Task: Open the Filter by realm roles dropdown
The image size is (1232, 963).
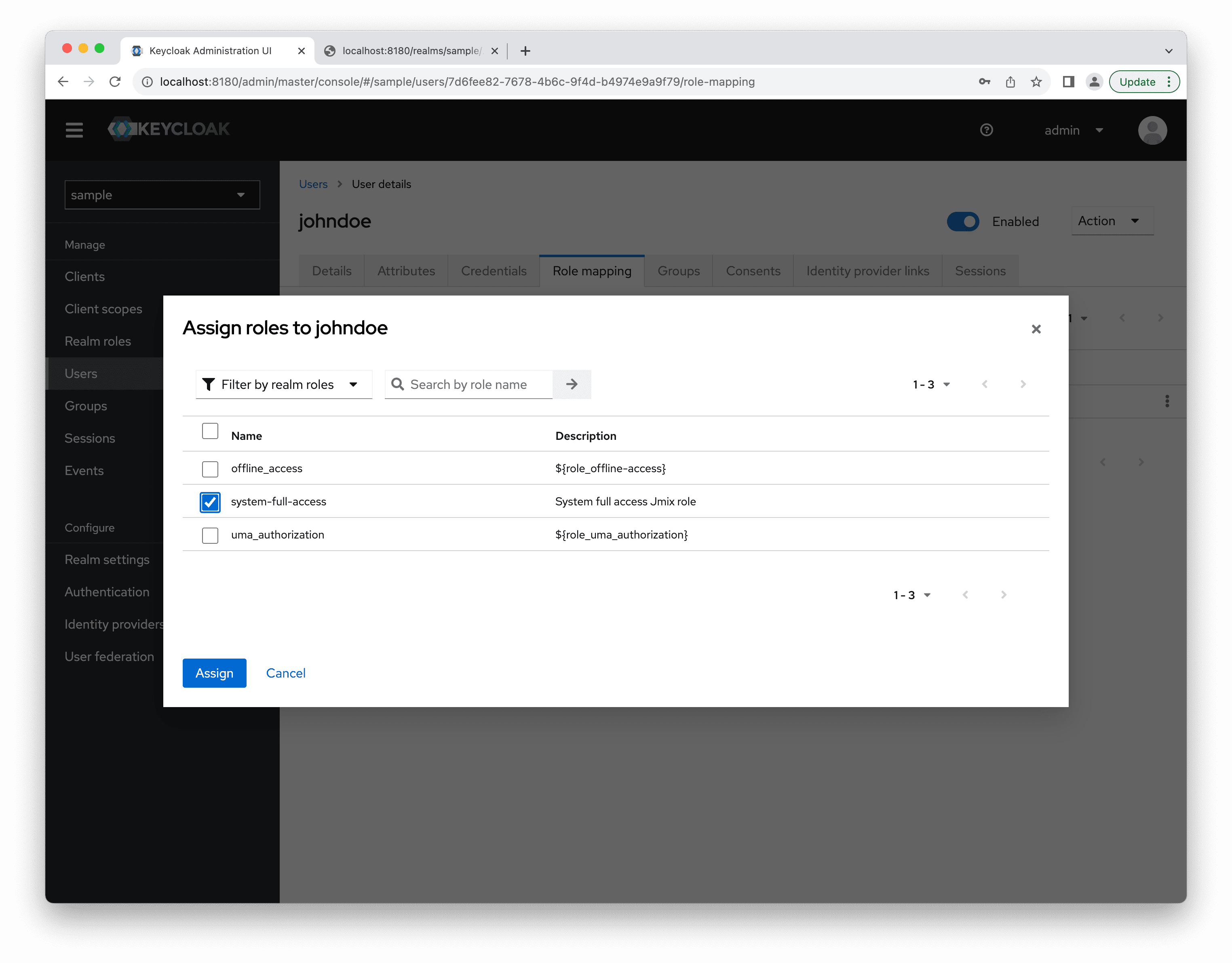Action: (283, 385)
